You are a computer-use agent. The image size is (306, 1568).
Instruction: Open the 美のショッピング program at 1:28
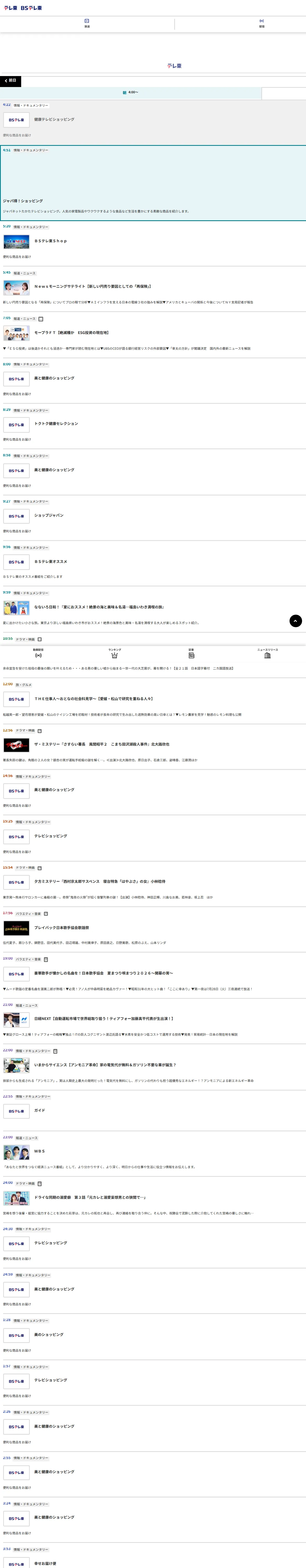pyautogui.click(x=49, y=1334)
